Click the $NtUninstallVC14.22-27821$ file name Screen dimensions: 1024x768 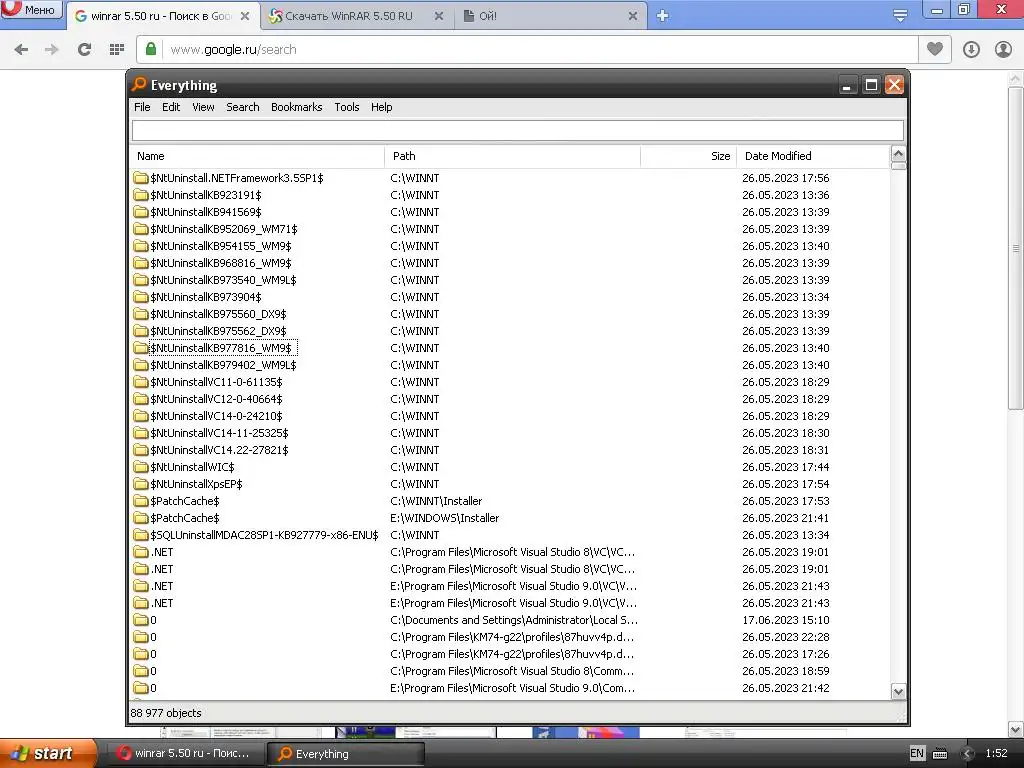pos(219,450)
